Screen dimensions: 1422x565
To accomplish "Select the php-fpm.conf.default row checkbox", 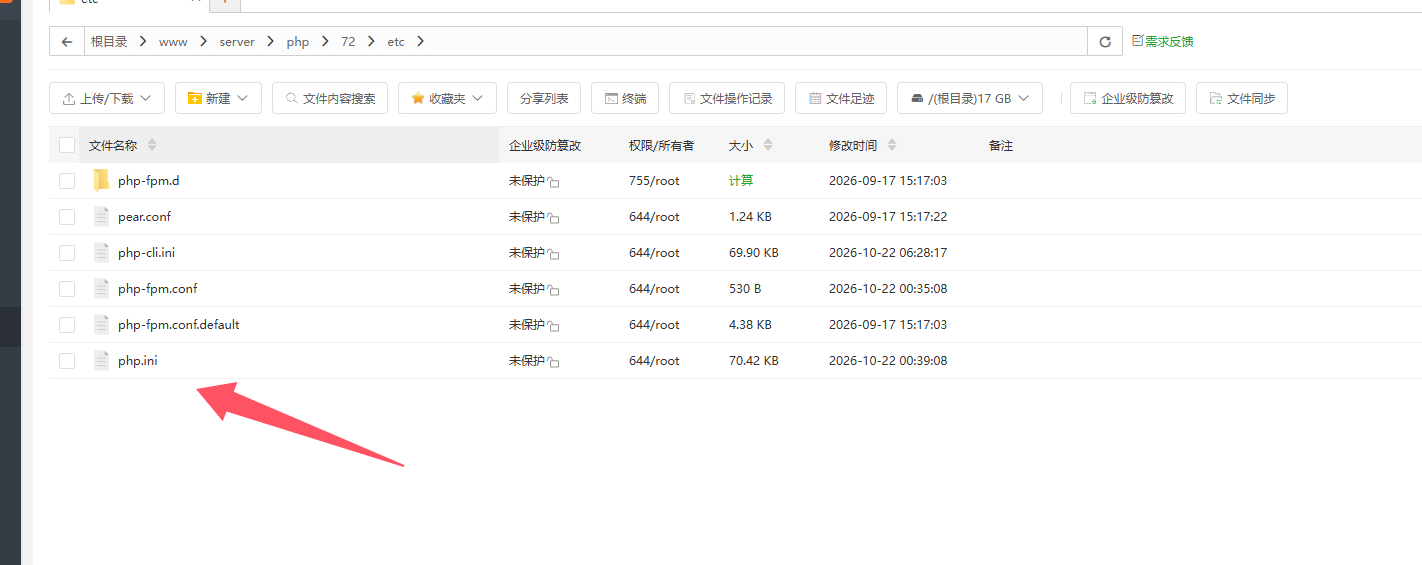I will pyautogui.click(x=67, y=325).
